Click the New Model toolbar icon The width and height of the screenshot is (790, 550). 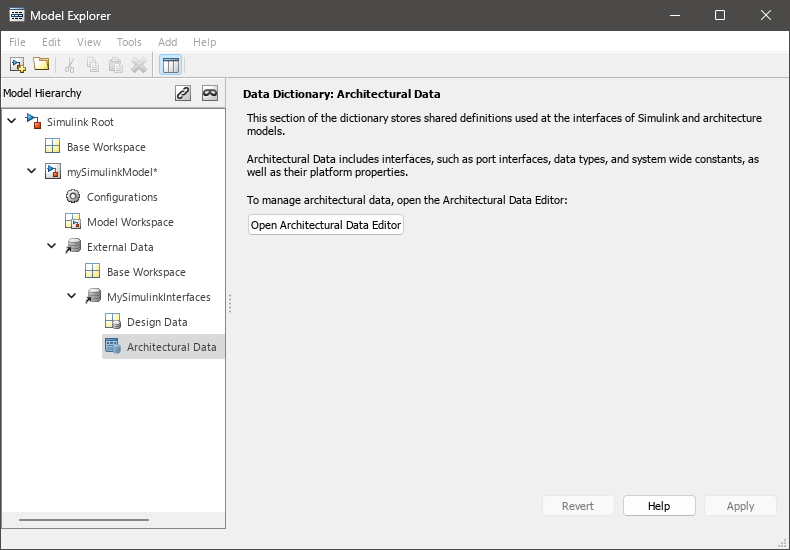[18, 65]
